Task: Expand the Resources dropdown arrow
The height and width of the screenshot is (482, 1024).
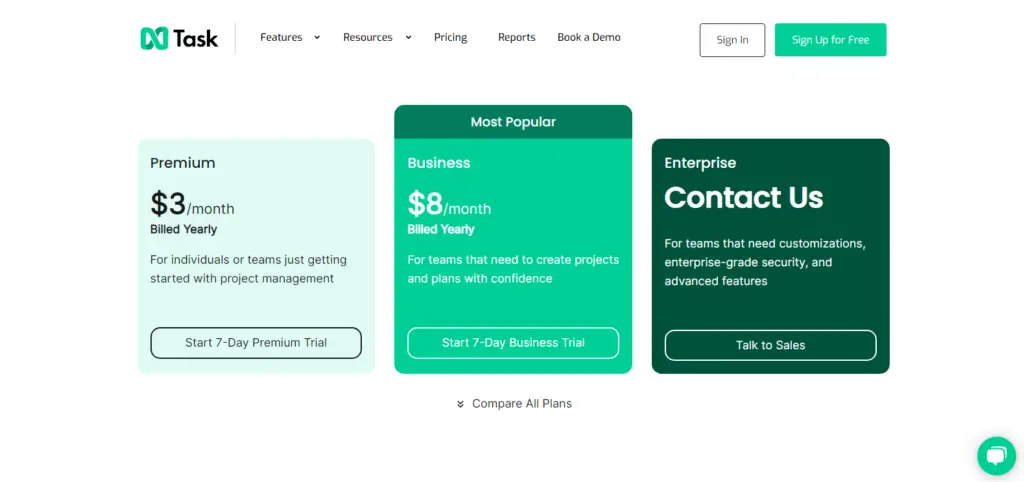Action: (408, 37)
